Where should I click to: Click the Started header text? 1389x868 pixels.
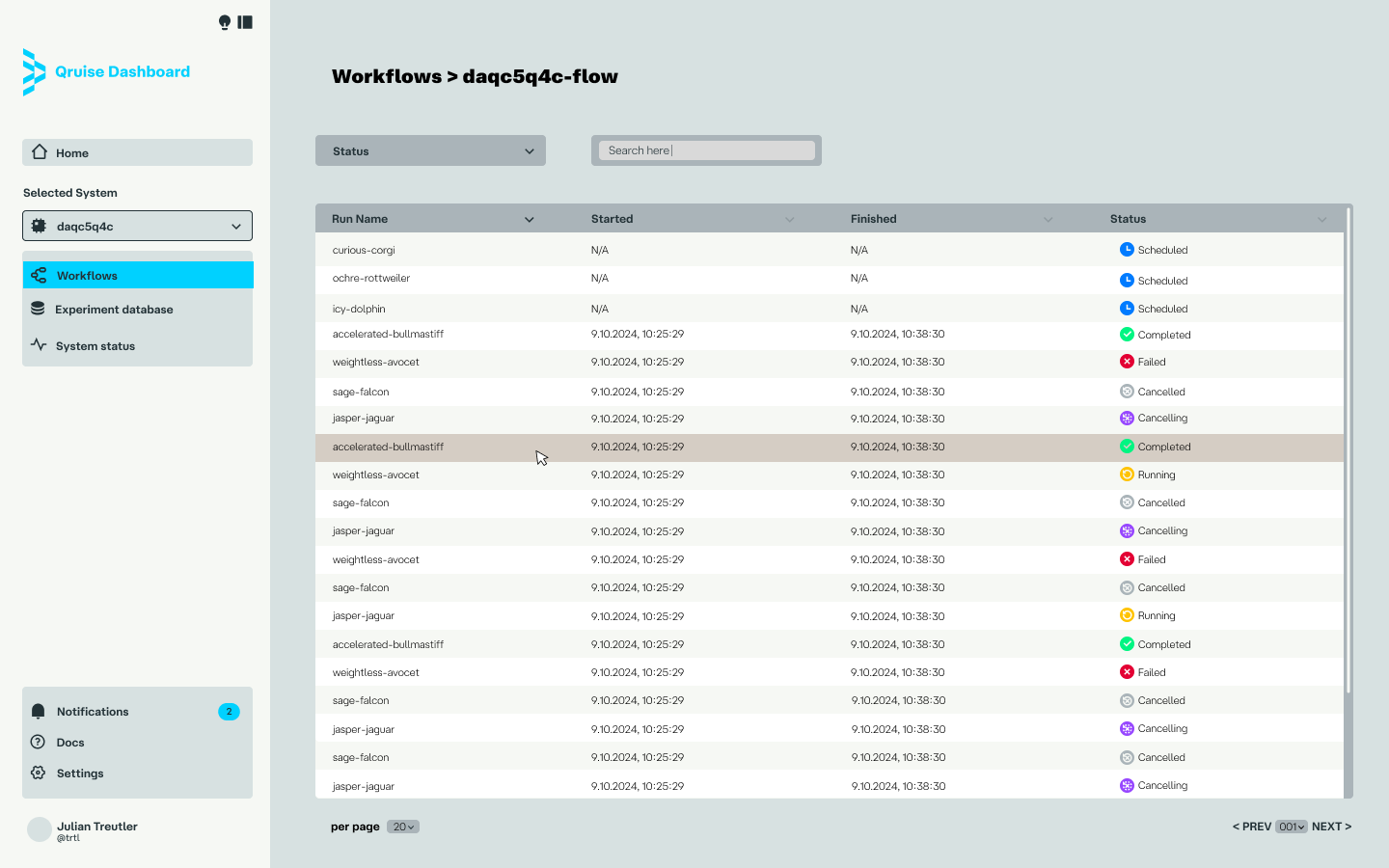tap(613, 219)
